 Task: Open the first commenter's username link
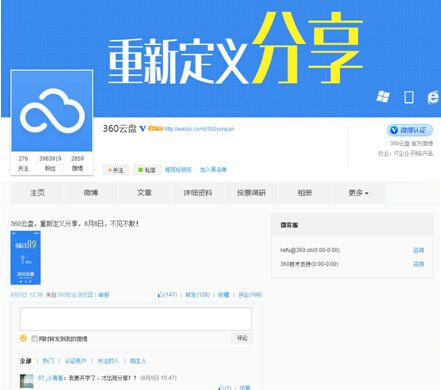[51, 378]
